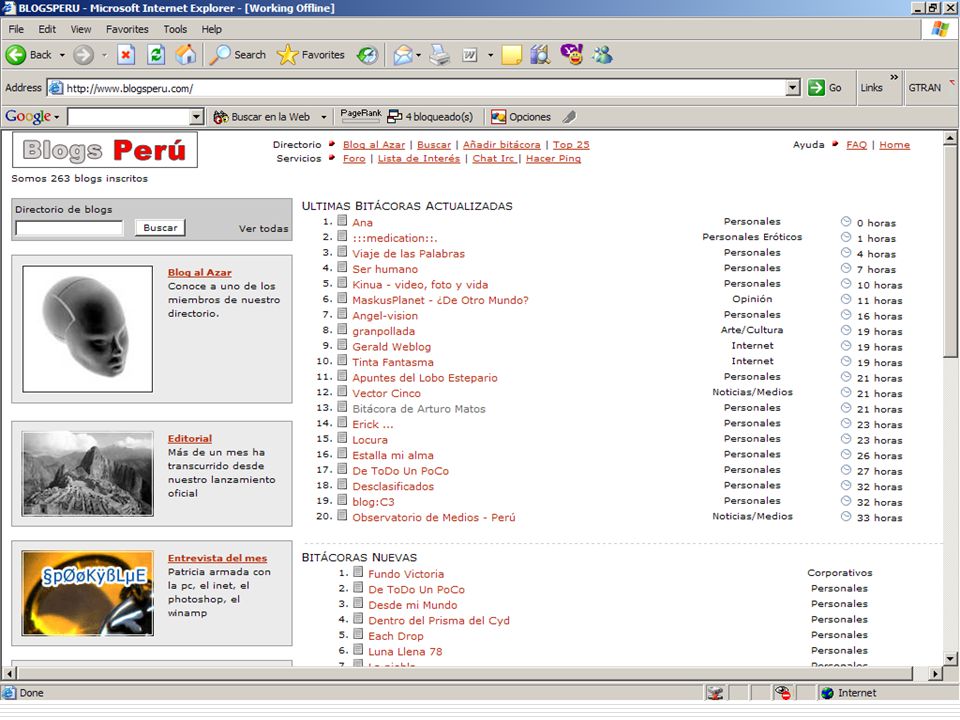960x720 pixels.
Task: Click the Buscar button in Directorio de blogs
Action: [160, 228]
